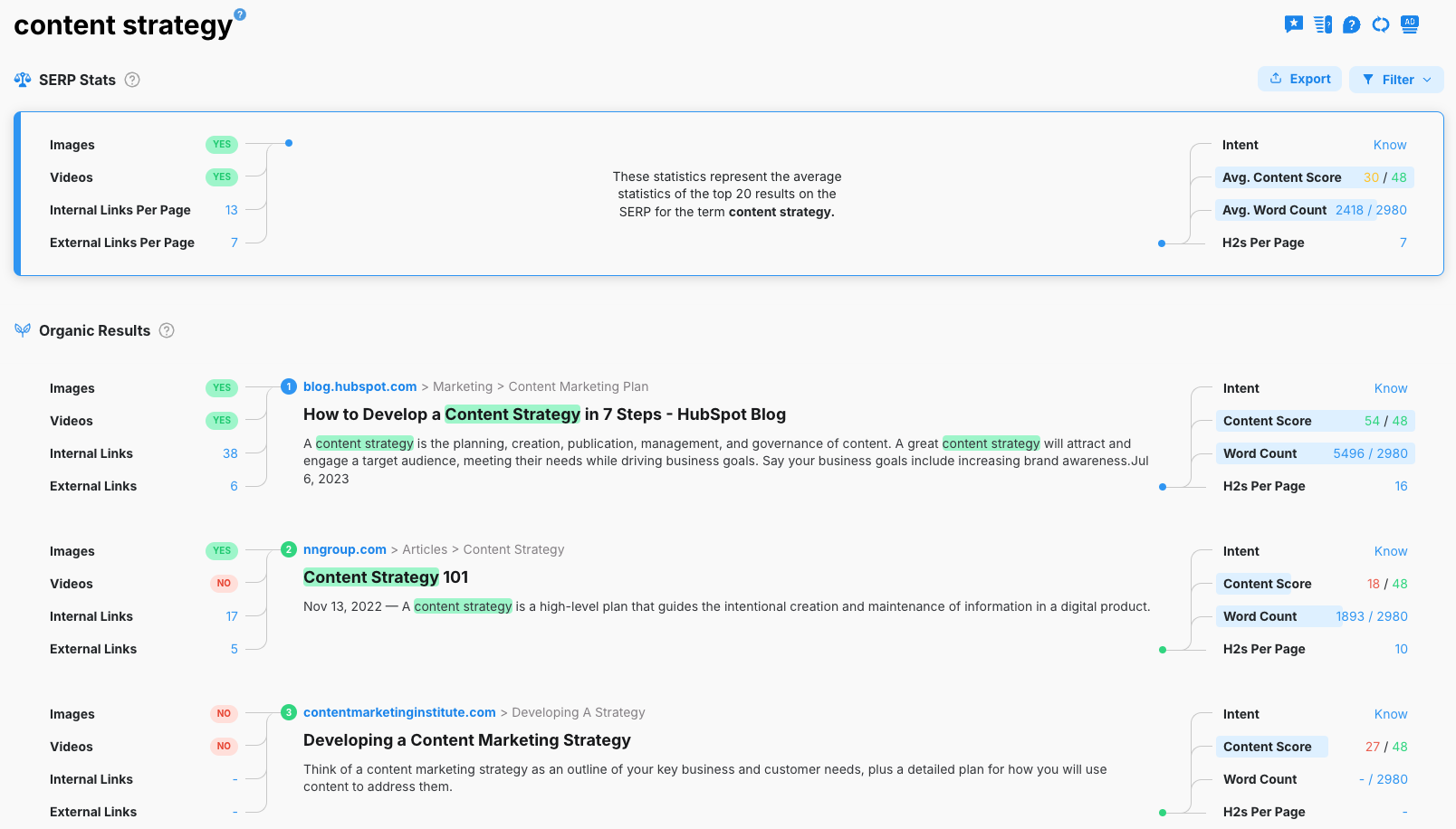Click the Avg. Word Count 2418 / 2980 bar

1315,210
